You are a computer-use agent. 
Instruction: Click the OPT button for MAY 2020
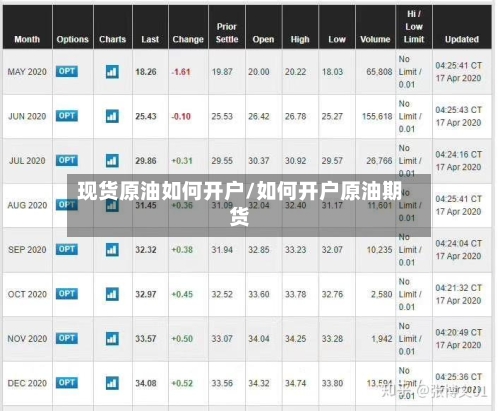point(67,71)
